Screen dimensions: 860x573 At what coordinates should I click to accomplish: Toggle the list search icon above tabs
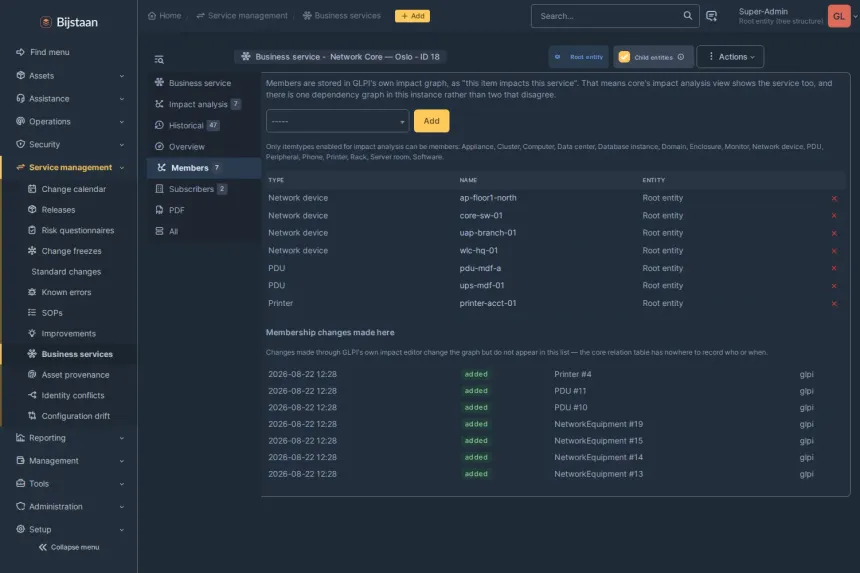159,59
